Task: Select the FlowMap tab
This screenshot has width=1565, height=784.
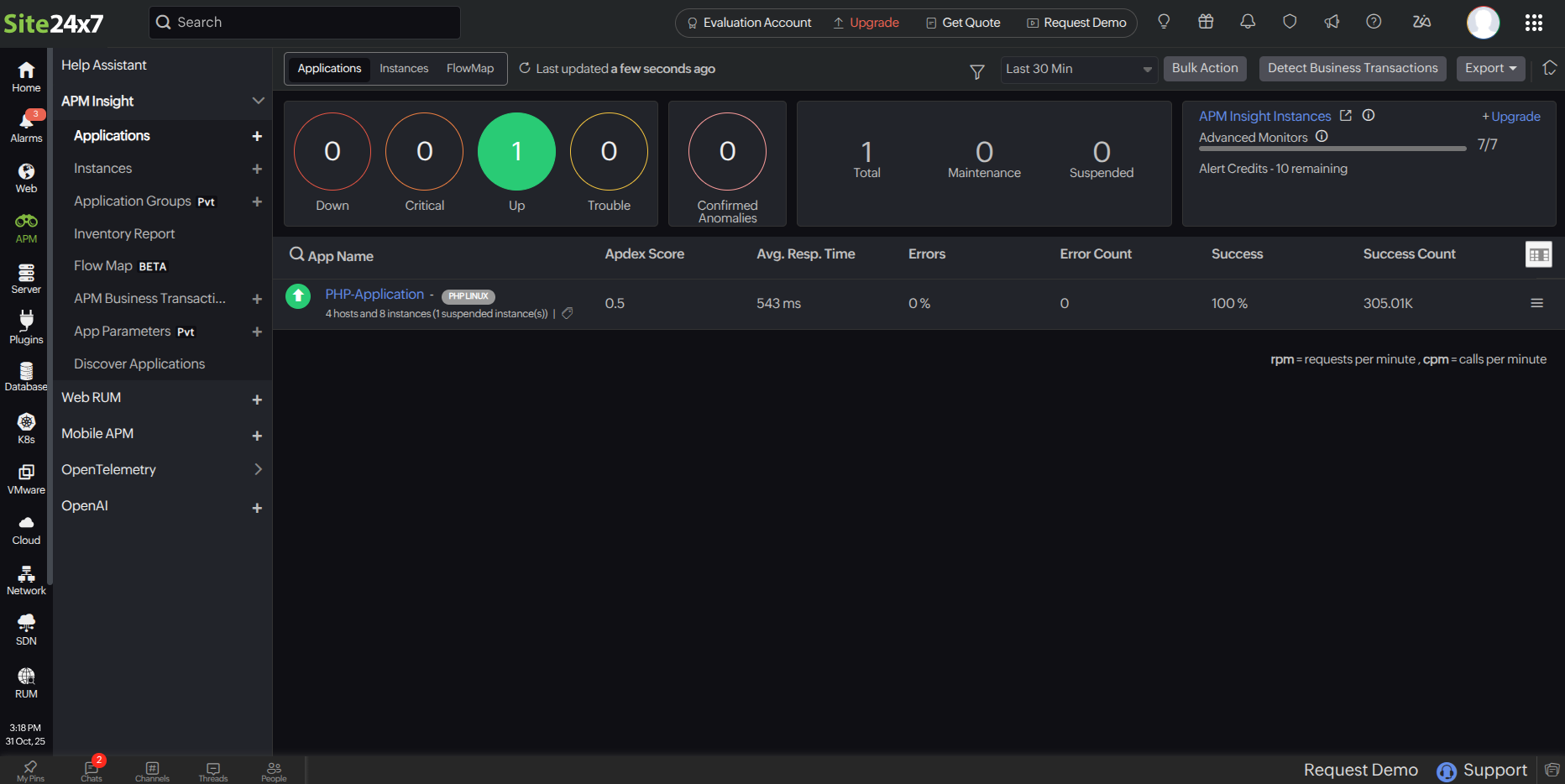Action: (x=469, y=68)
